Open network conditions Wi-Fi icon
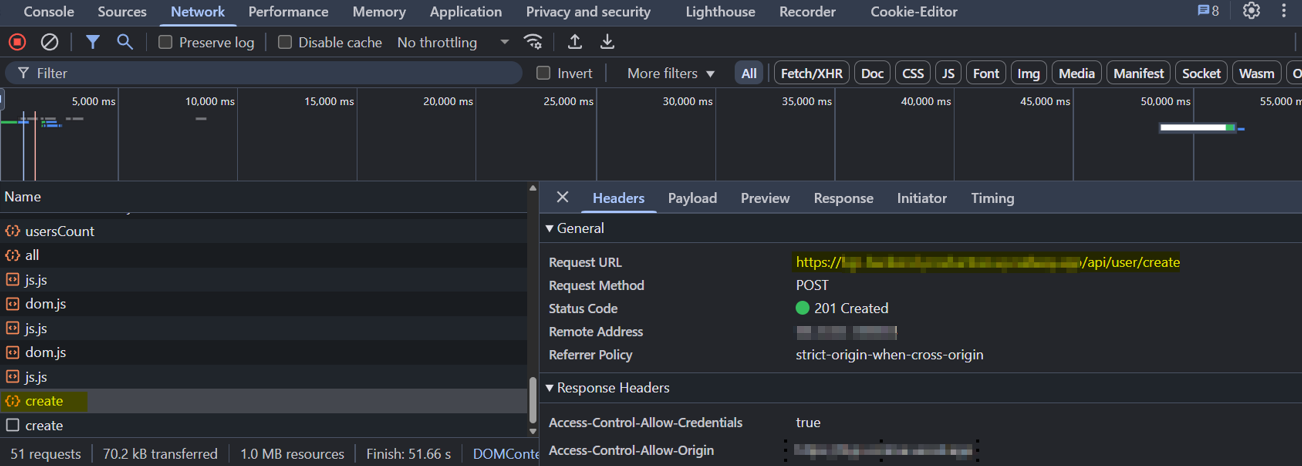 click(534, 42)
